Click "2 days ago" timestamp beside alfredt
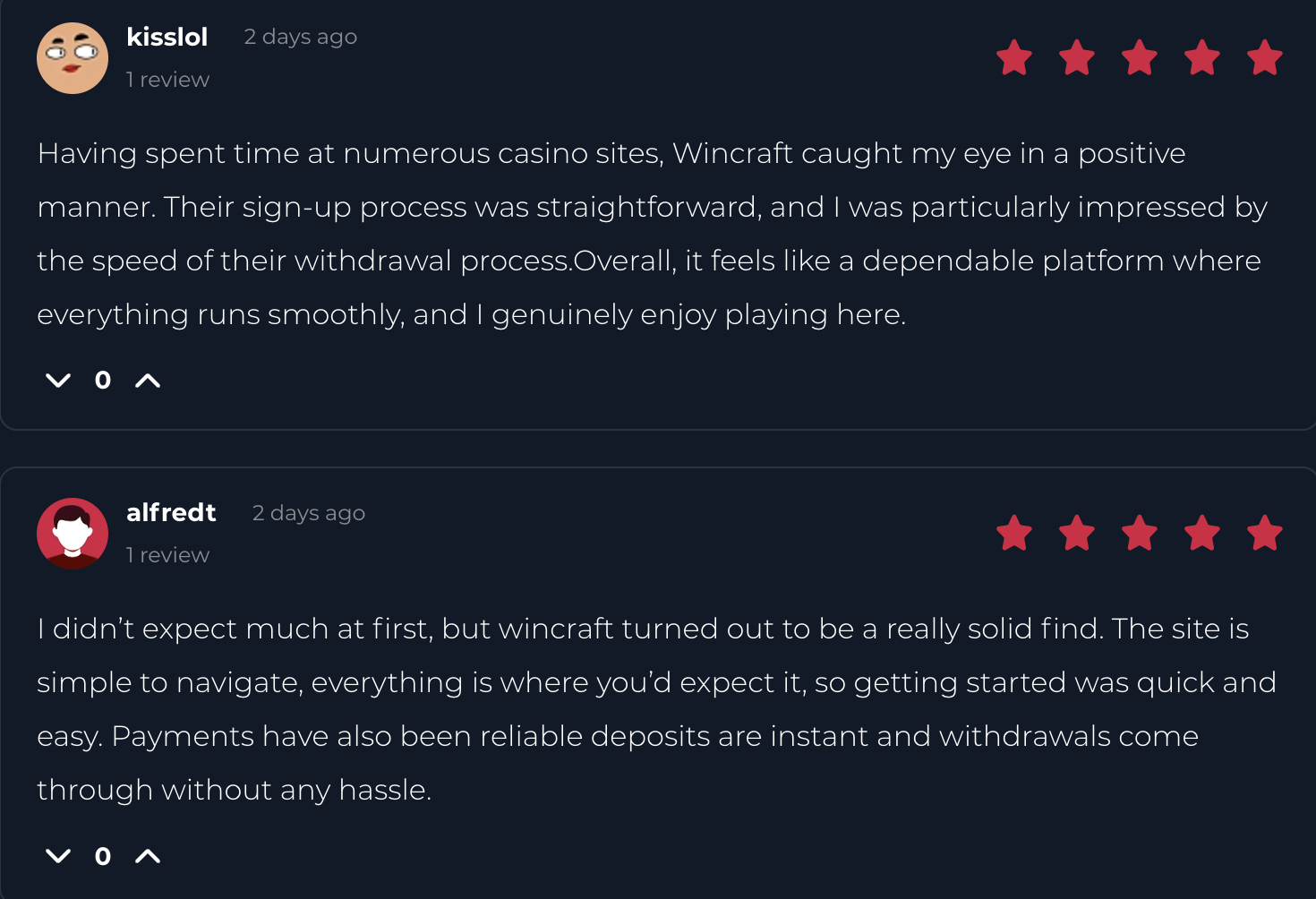This screenshot has height=899, width=1316. (309, 513)
